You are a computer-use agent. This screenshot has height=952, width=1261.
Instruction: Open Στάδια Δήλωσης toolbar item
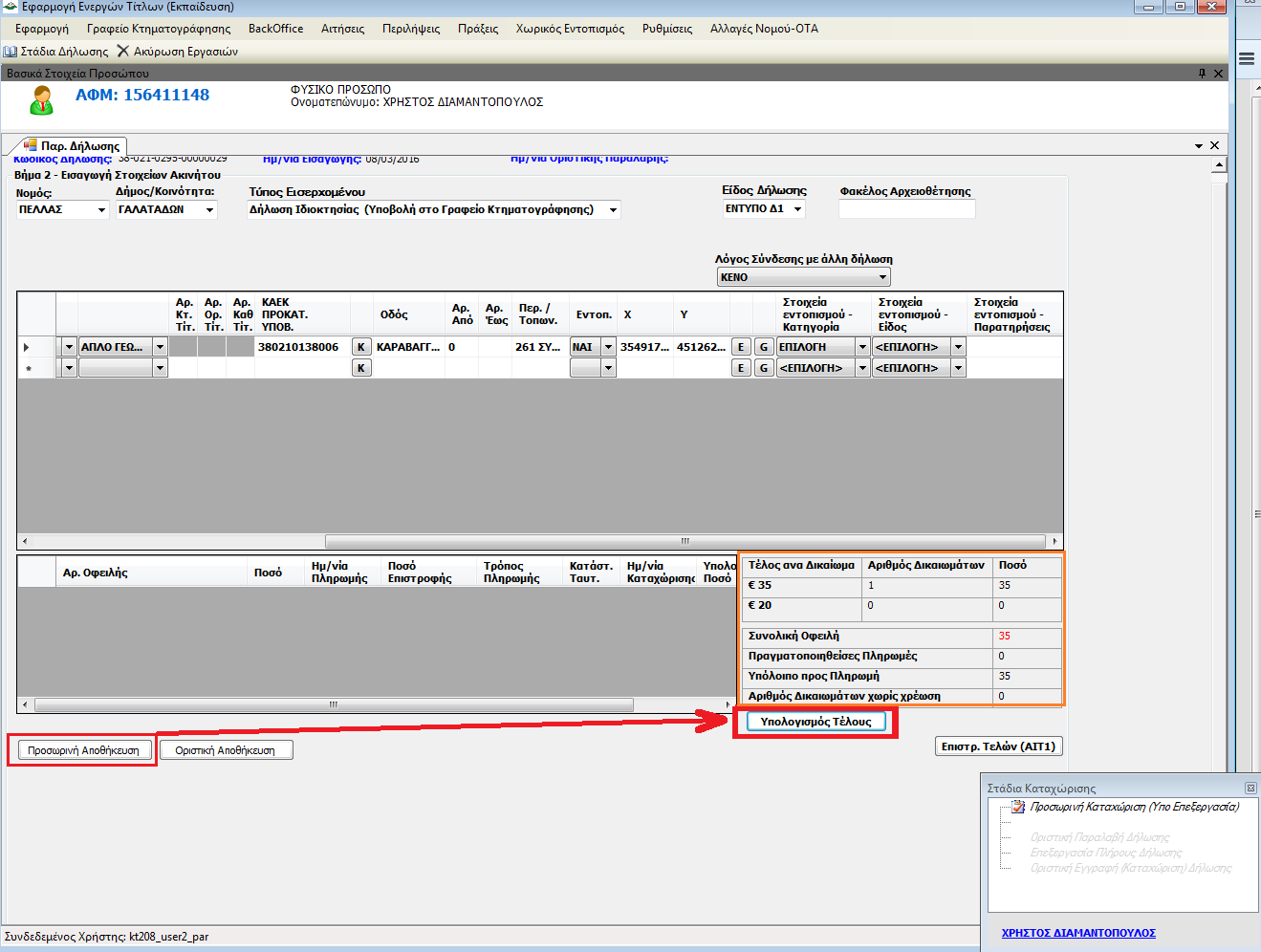(55, 52)
